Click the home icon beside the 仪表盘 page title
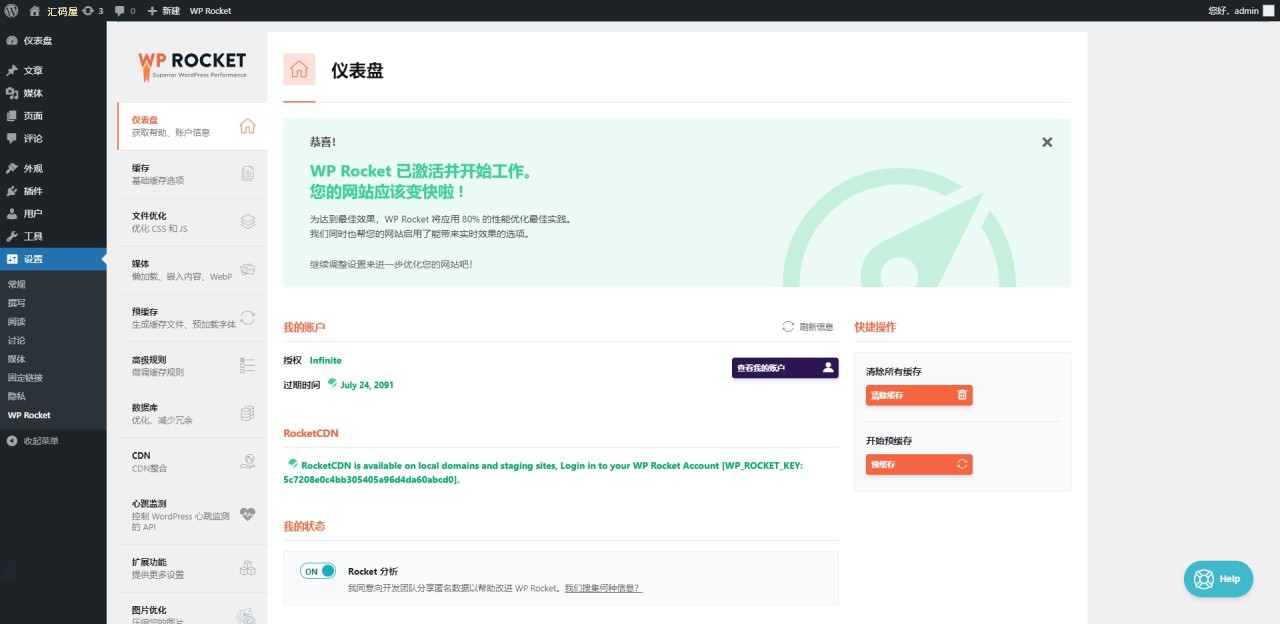This screenshot has height=624, width=1280. [x=299, y=70]
